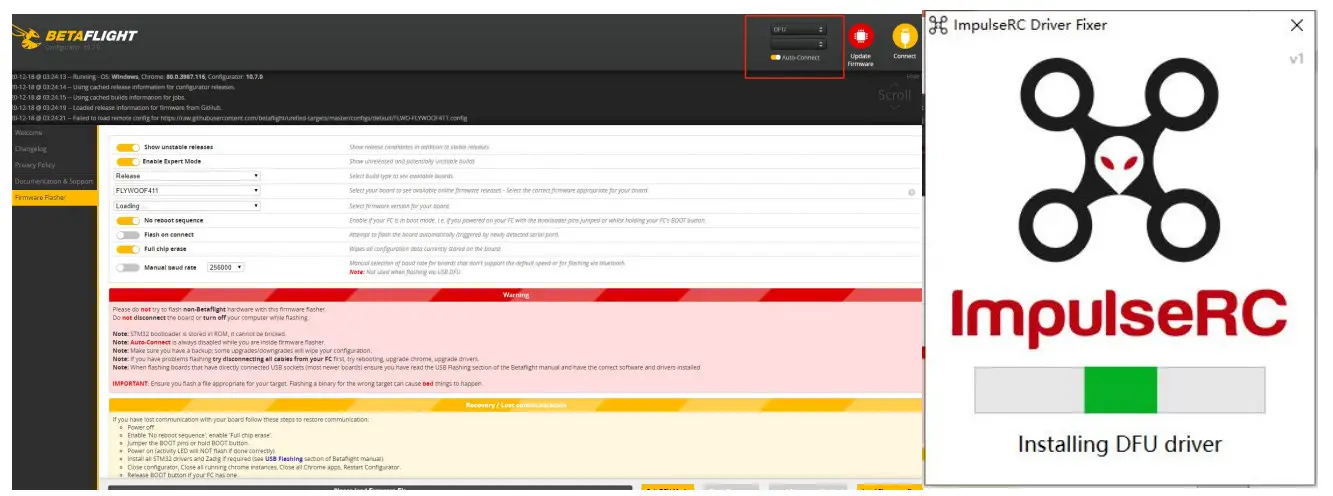This screenshot has height=496, width=1333.
Task: Open the 256000 baud rate dropdown
Action: [x=226, y=268]
